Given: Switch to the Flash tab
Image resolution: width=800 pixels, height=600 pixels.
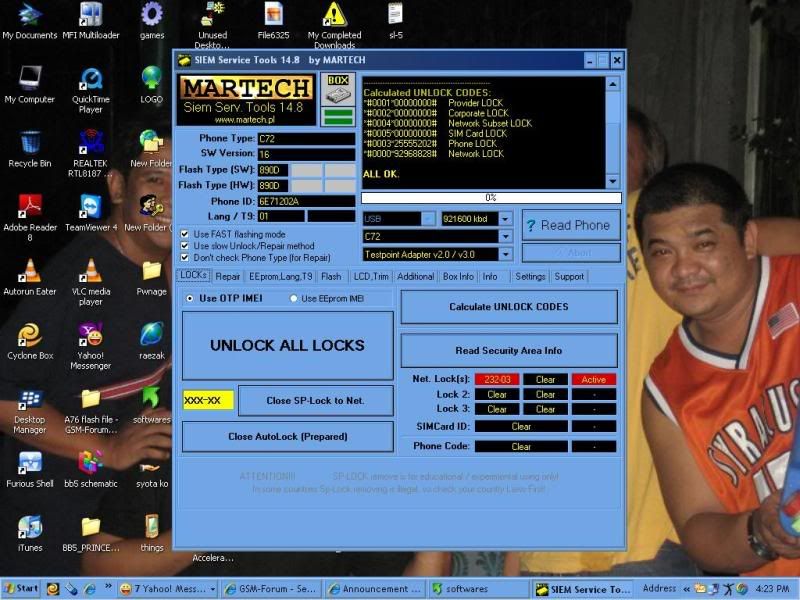Looking at the screenshot, I should coord(331,277).
